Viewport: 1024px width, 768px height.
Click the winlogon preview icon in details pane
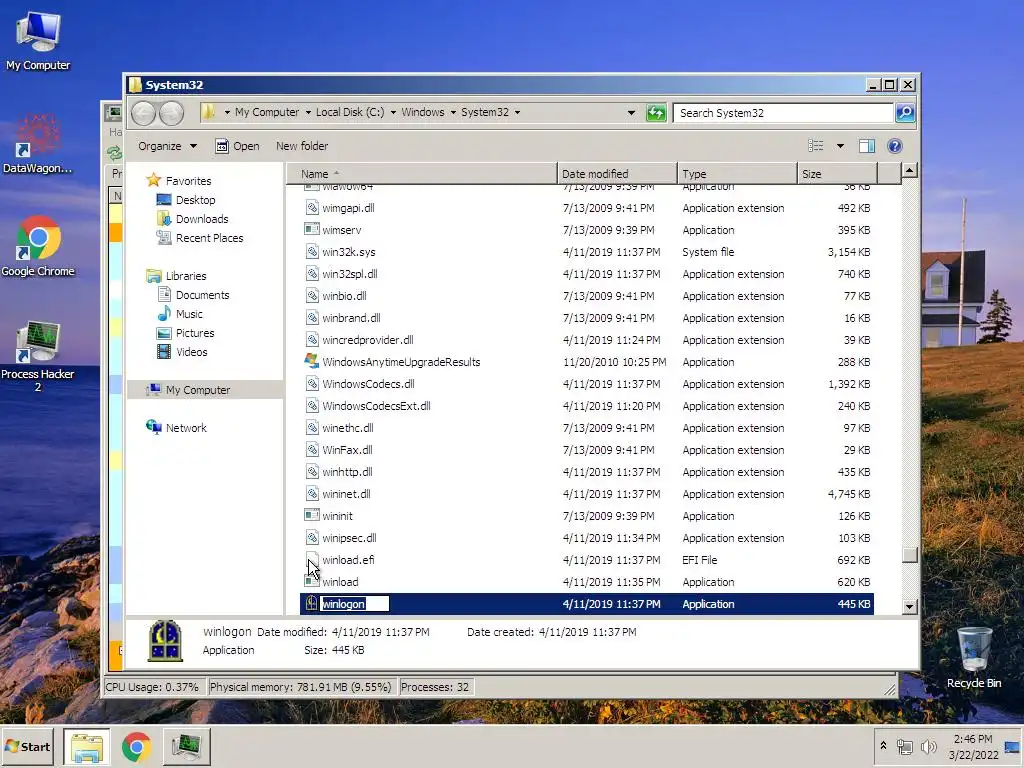[165, 641]
